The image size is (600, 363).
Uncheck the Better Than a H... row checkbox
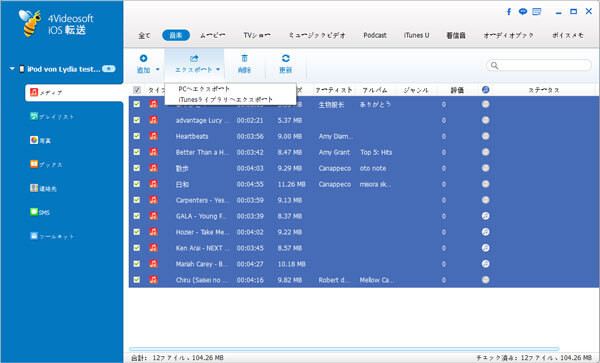(137, 152)
